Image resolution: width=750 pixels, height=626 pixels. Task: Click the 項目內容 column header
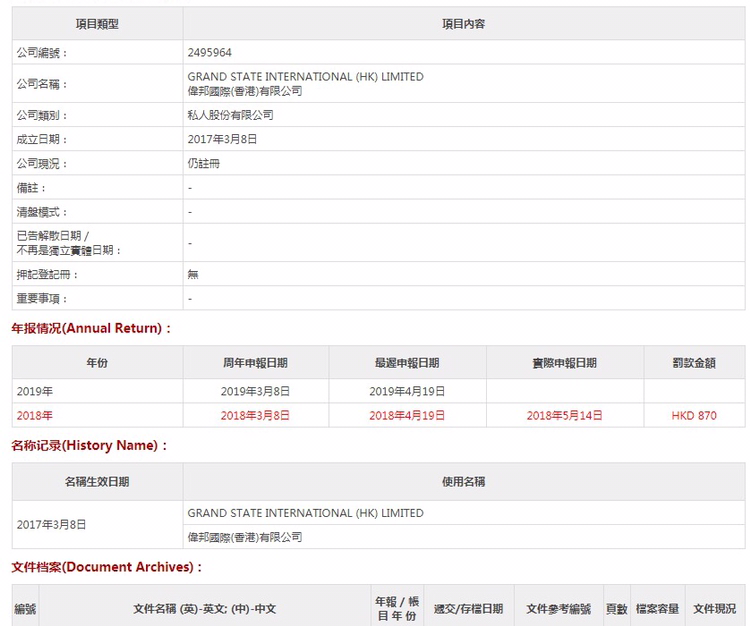click(x=463, y=24)
